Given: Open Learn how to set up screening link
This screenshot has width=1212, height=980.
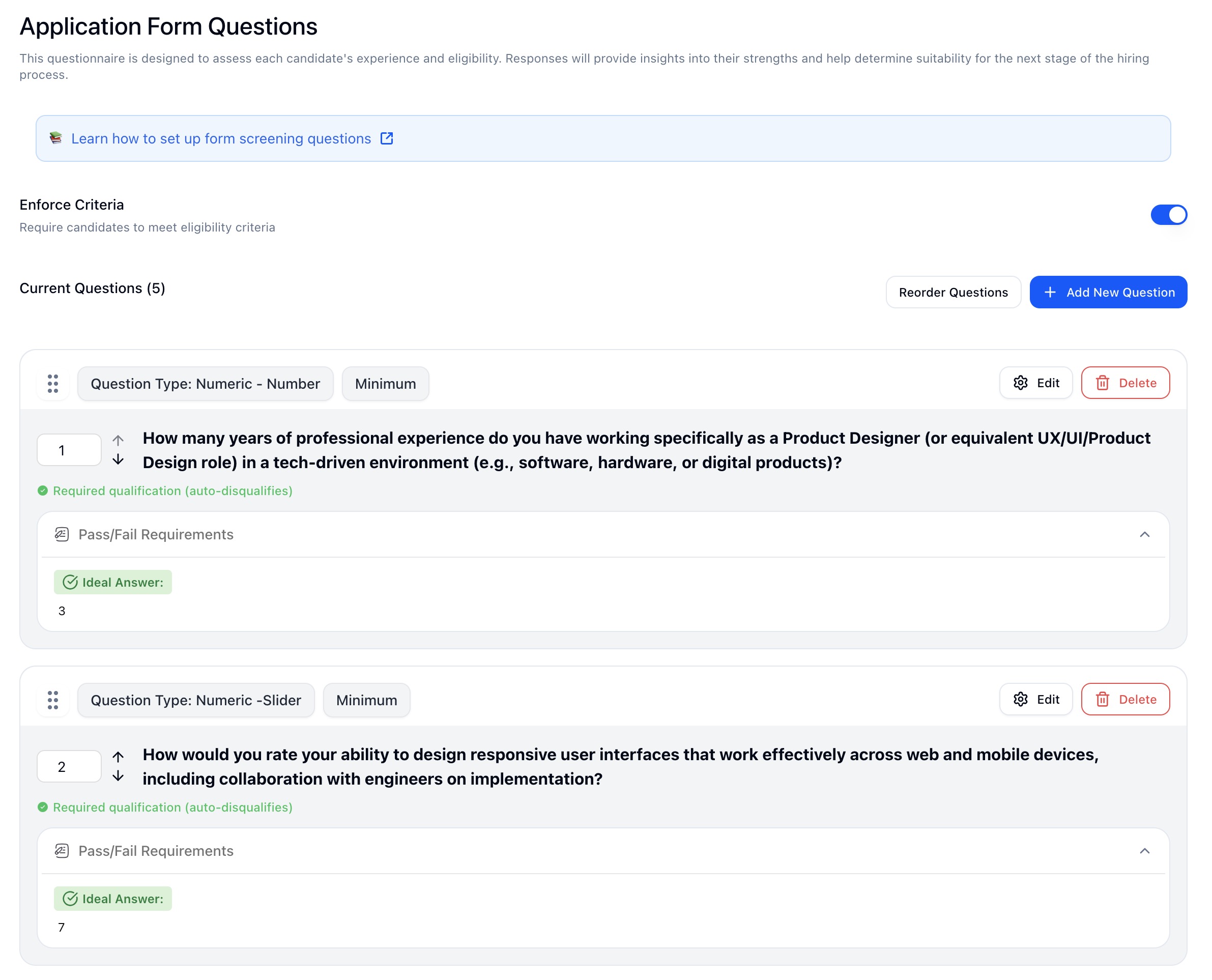Looking at the screenshot, I should (x=221, y=138).
